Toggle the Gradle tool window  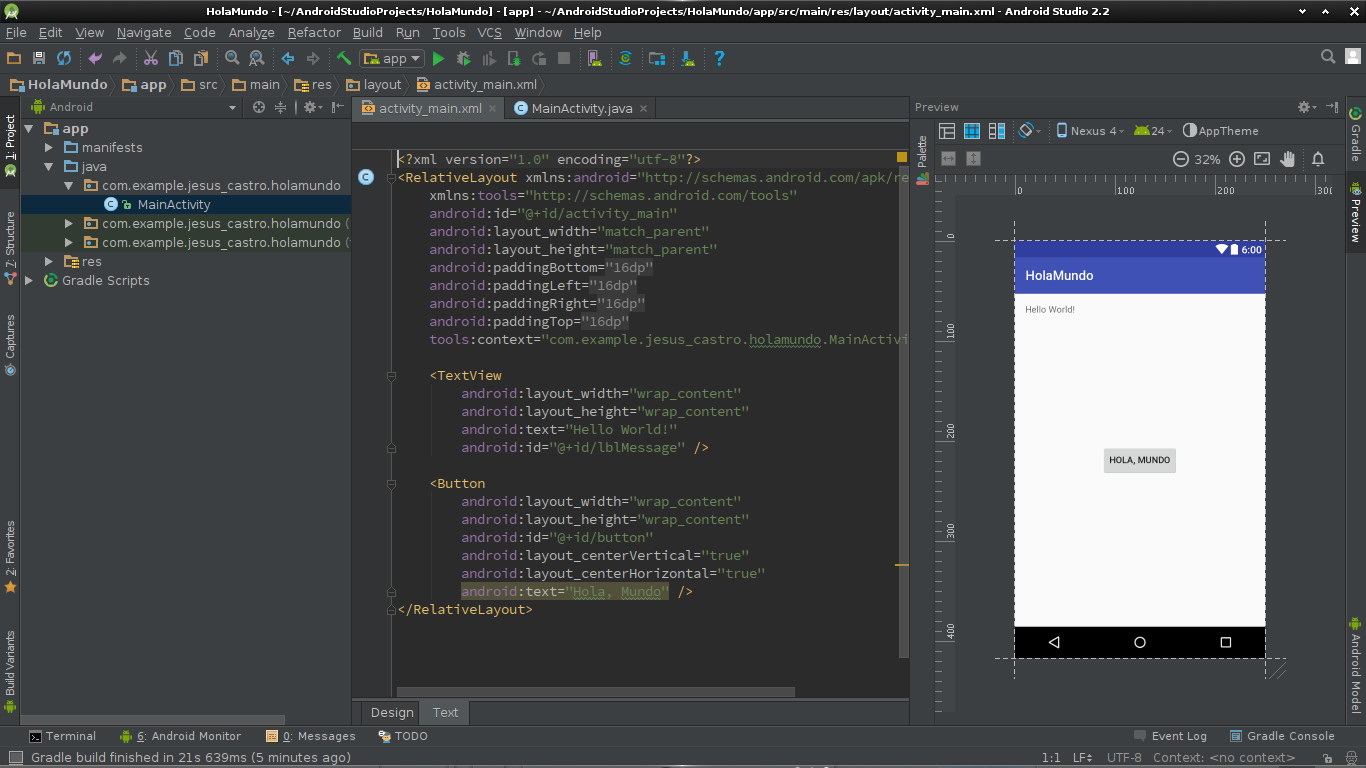point(1355,135)
